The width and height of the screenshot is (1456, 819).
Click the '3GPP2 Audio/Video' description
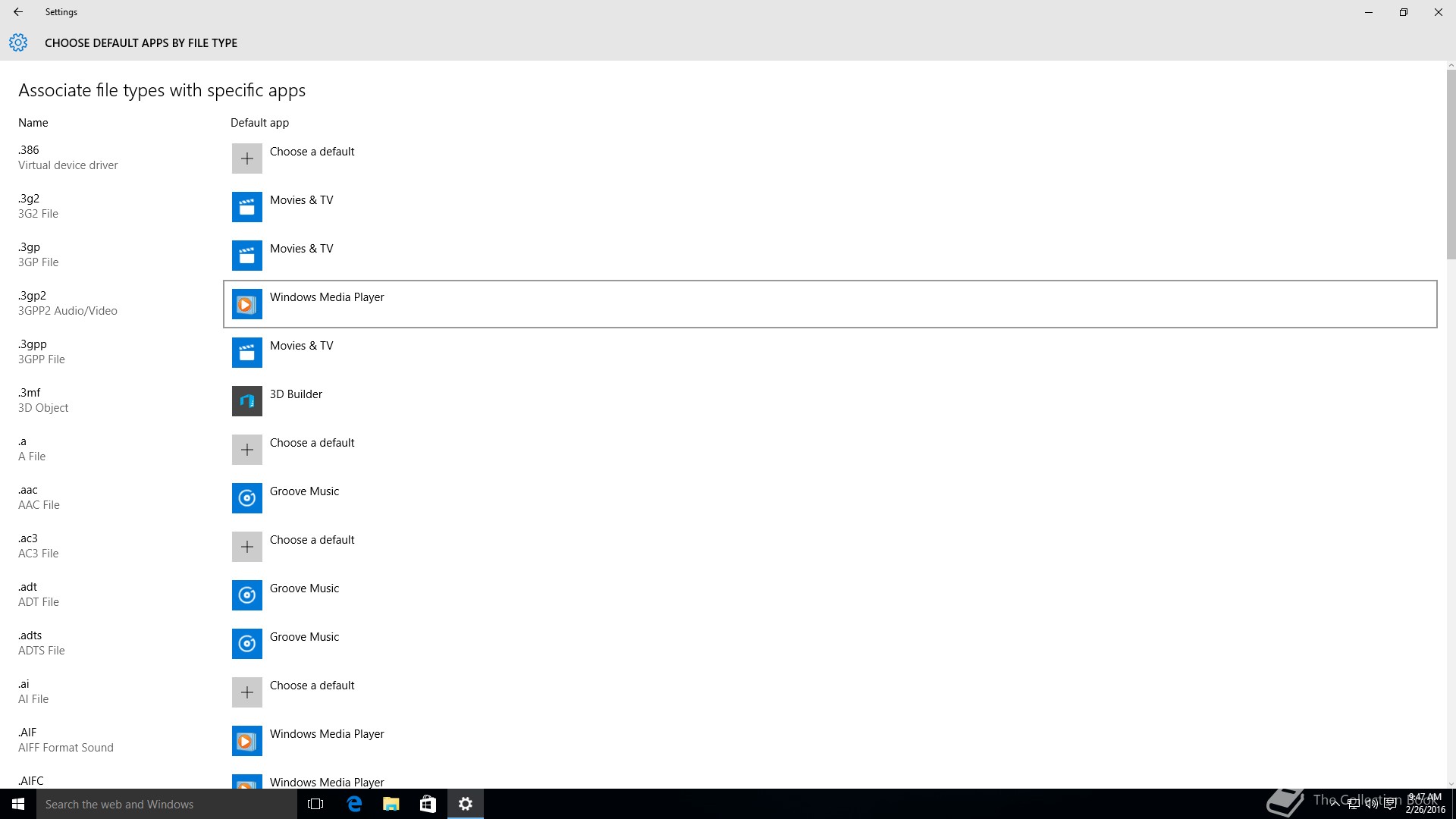(67, 311)
